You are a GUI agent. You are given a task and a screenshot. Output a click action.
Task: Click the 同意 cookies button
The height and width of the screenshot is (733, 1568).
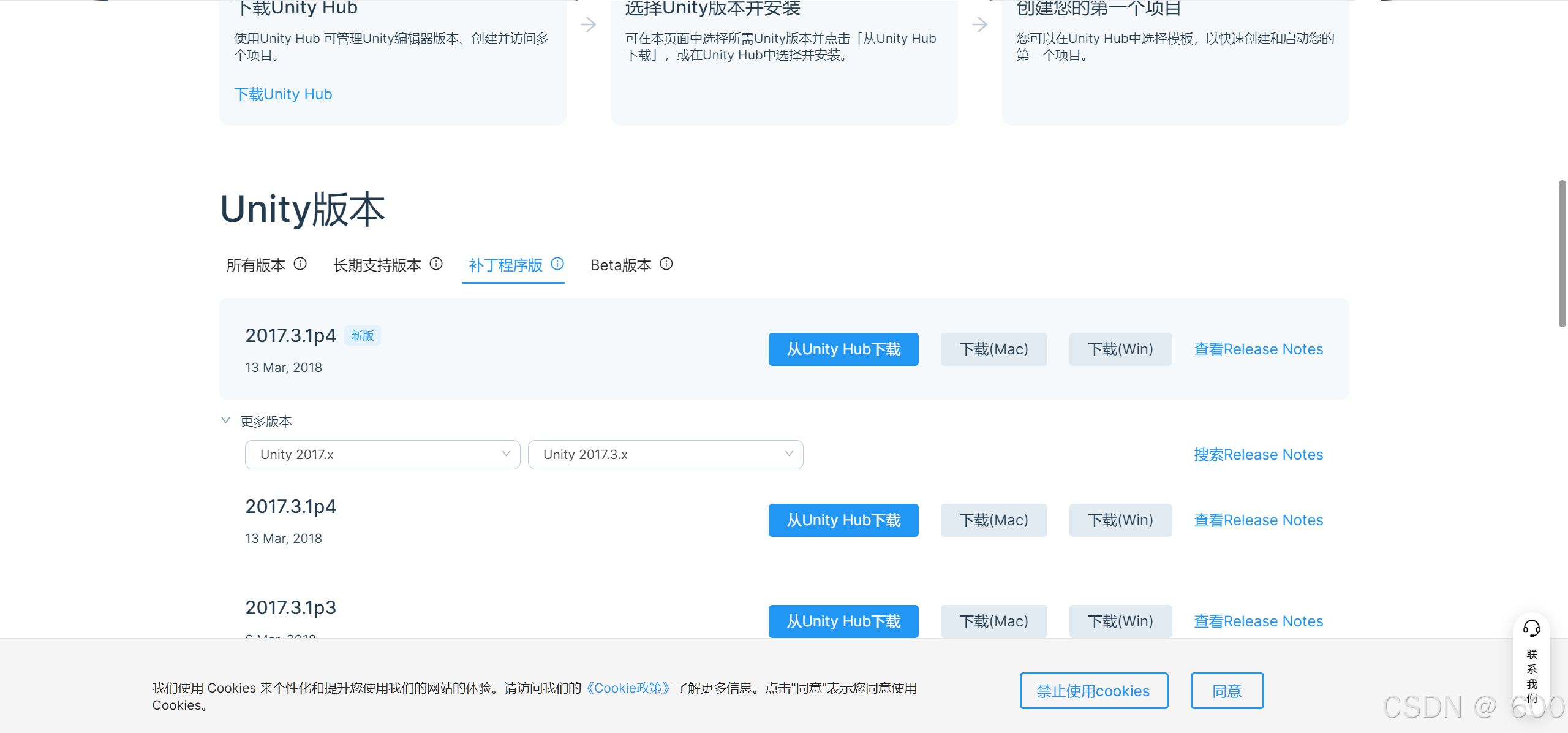point(1227,691)
